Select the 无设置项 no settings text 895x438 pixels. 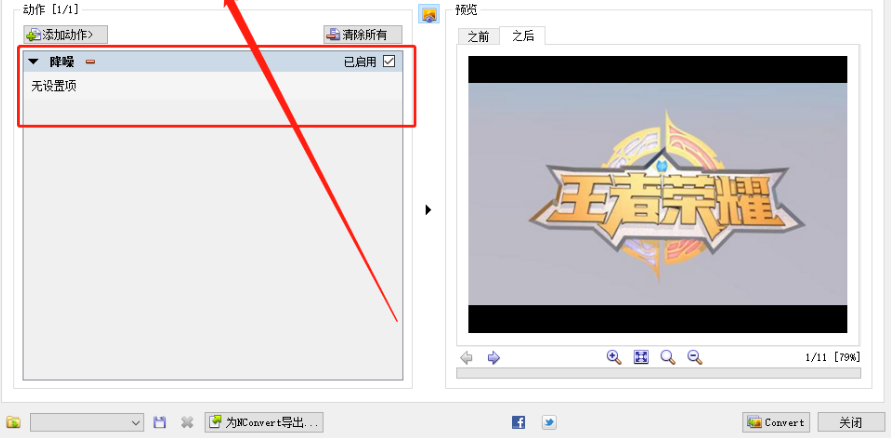coord(54,86)
